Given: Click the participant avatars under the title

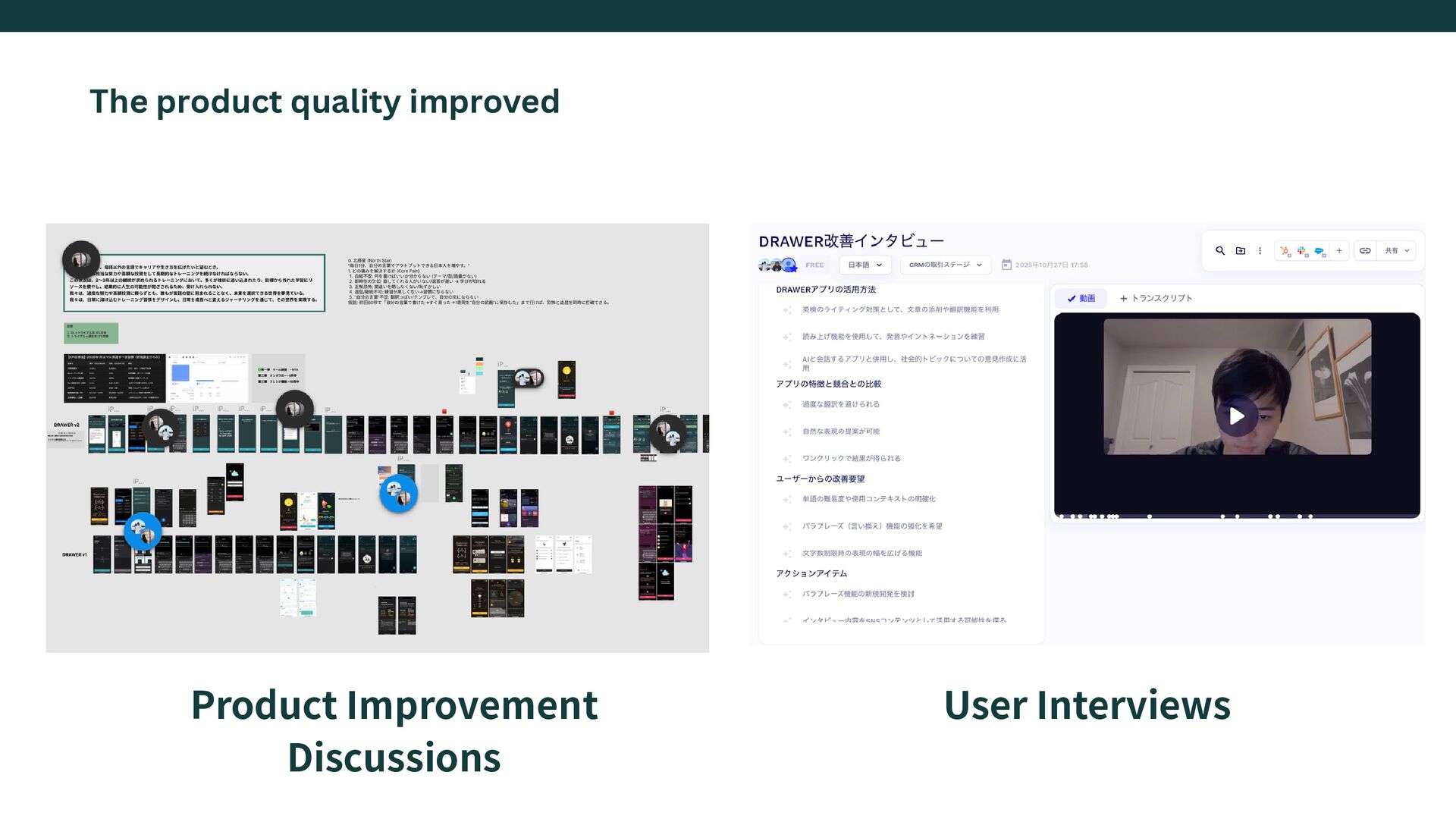Looking at the screenshot, I should coord(777,265).
